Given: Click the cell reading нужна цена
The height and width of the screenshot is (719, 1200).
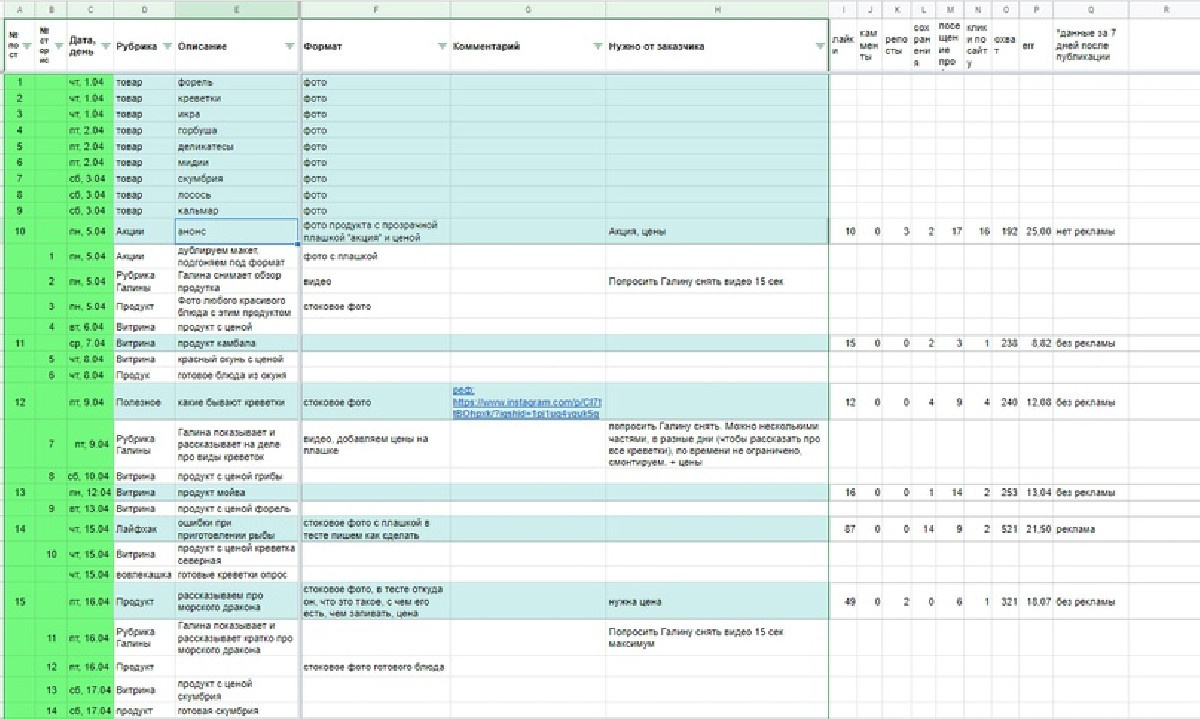Looking at the screenshot, I should (x=717, y=602).
